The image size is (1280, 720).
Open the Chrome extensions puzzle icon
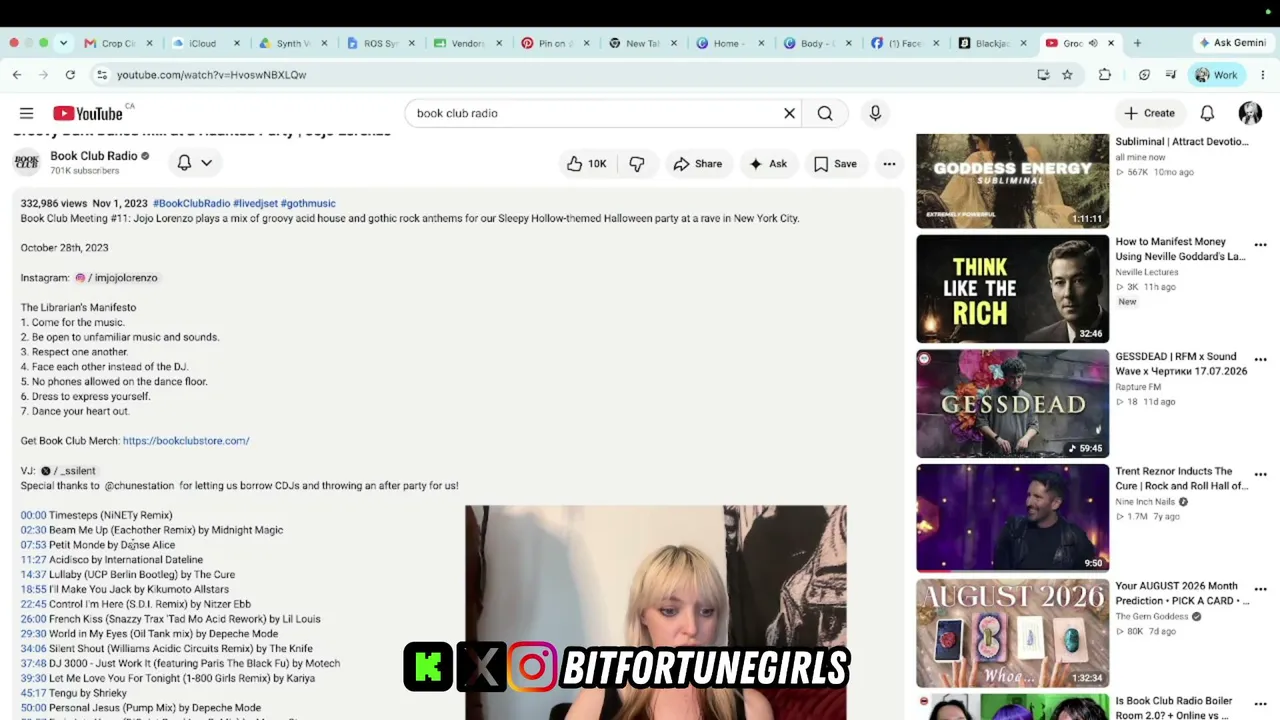coord(1105,75)
